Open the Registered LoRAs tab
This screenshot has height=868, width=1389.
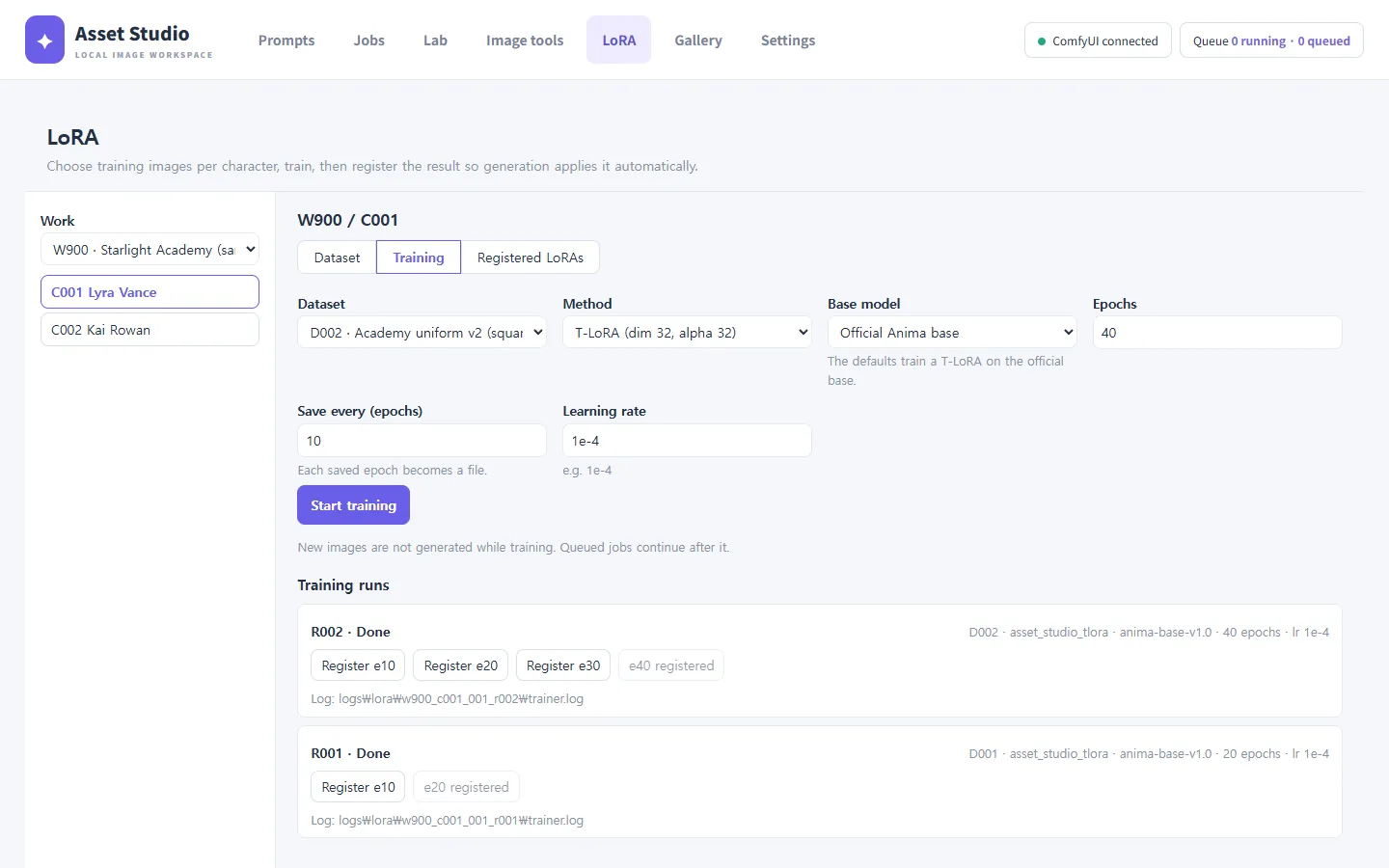click(530, 258)
